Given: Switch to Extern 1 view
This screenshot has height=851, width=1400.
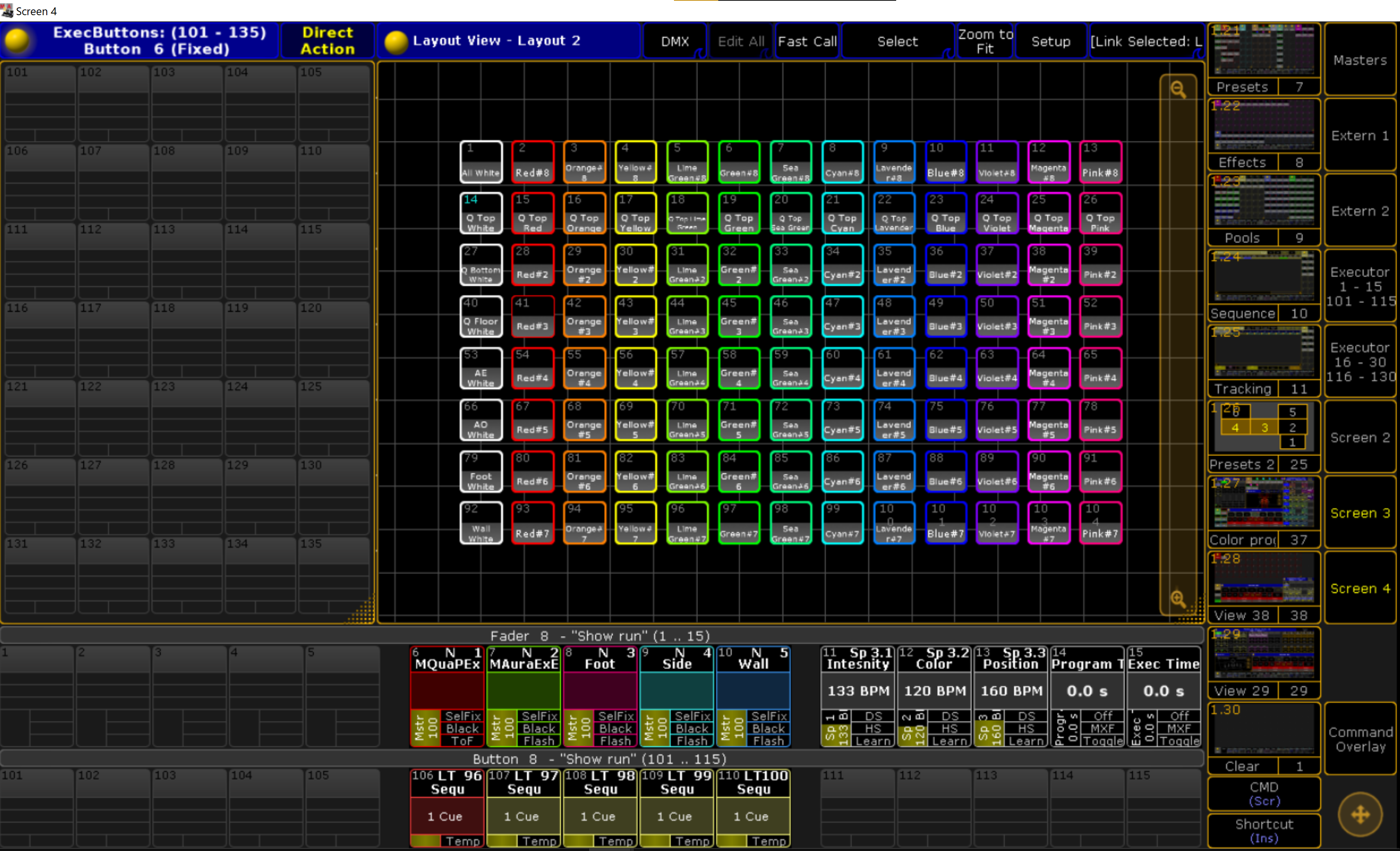Looking at the screenshot, I should (1360, 136).
